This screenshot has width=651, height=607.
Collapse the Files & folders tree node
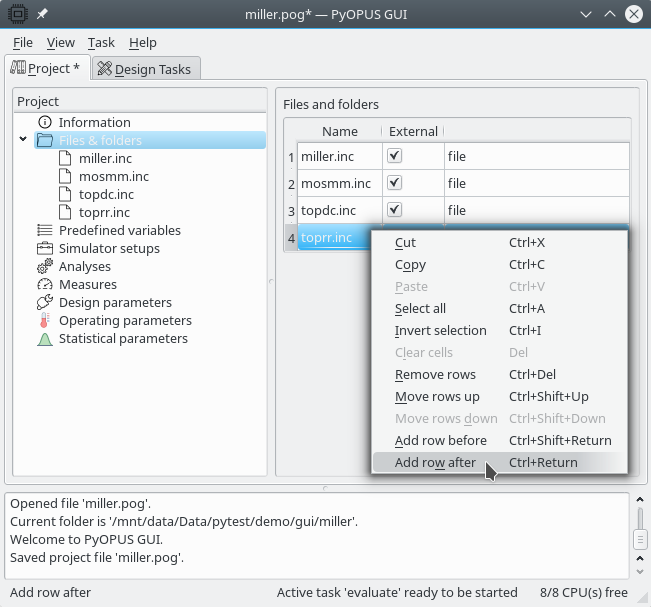(23, 140)
